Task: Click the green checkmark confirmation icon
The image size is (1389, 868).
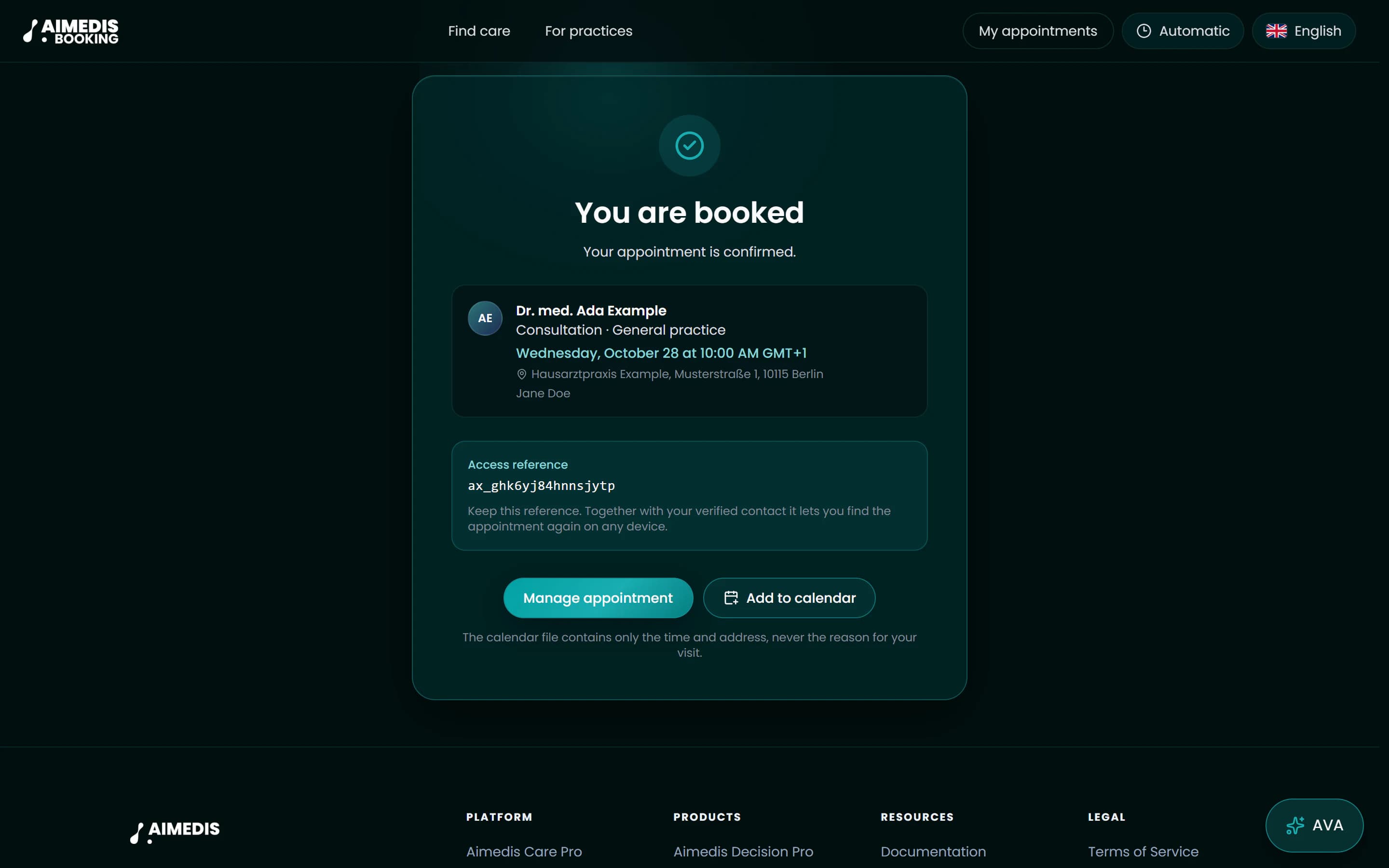Action: 689,145
